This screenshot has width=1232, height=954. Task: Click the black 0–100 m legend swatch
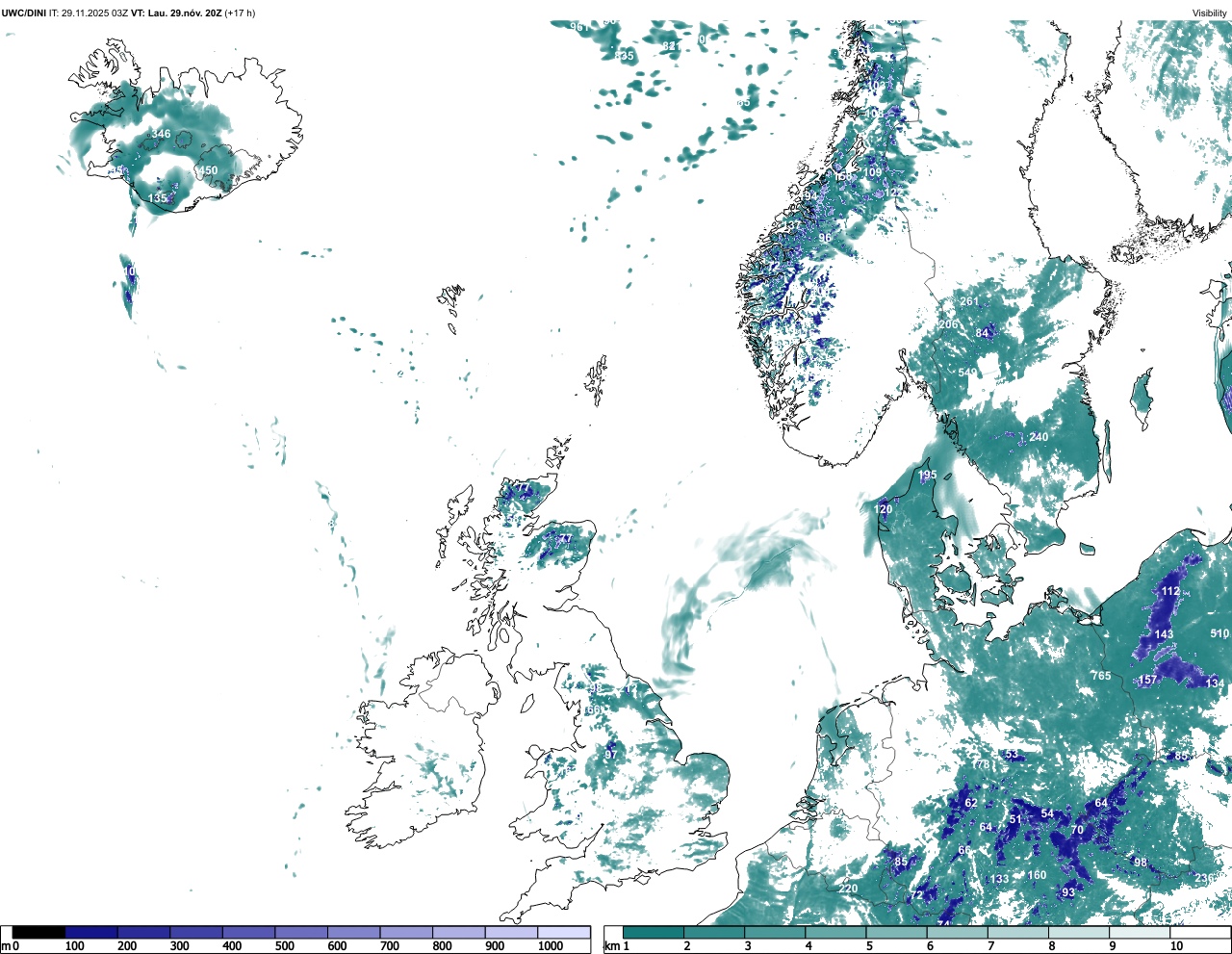38,932
